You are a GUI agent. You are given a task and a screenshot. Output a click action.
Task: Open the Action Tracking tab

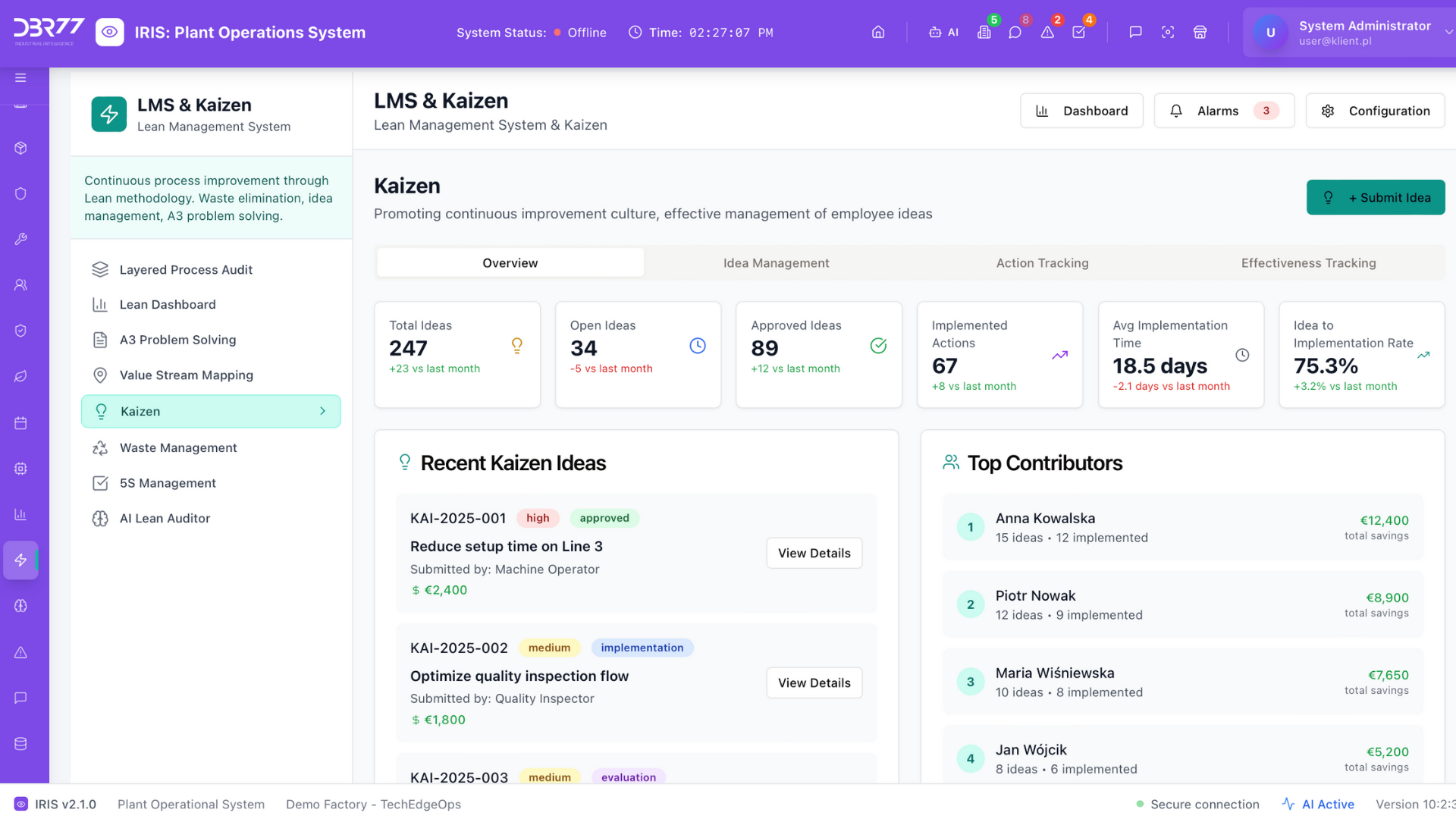(x=1042, y=263)
